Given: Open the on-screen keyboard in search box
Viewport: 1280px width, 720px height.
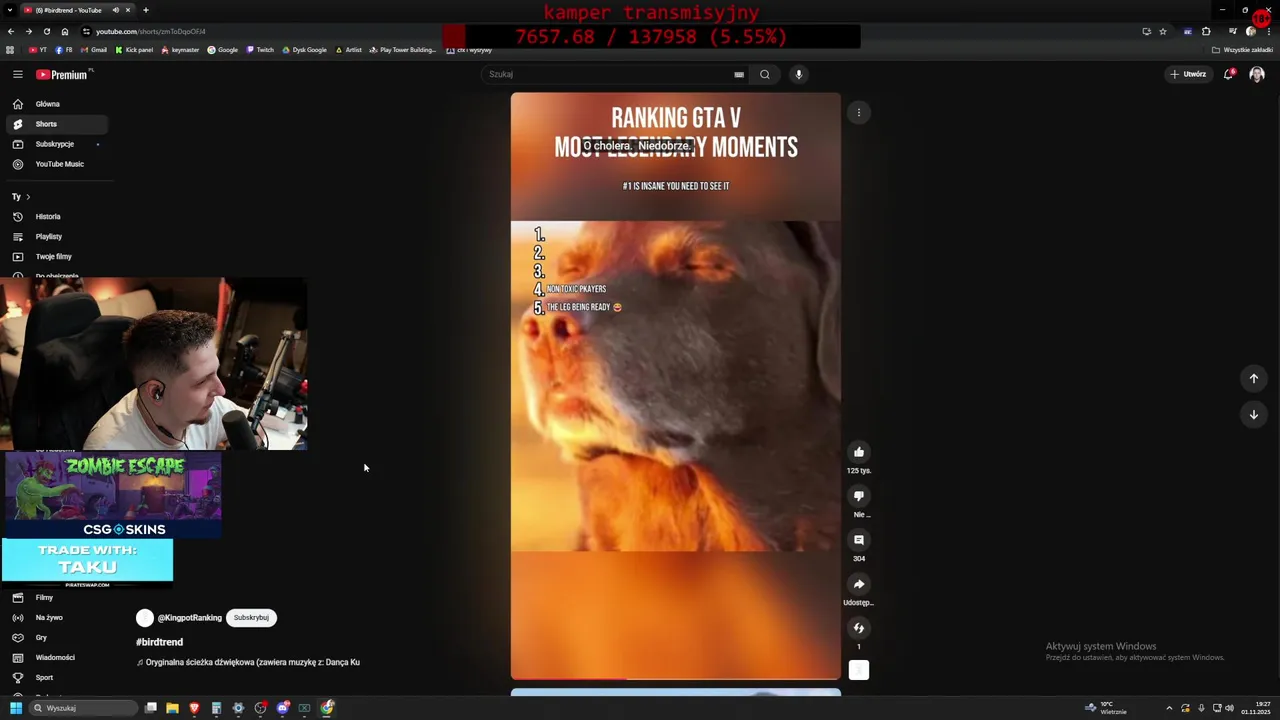Looking at the screenshot, I should click(739, 74).
